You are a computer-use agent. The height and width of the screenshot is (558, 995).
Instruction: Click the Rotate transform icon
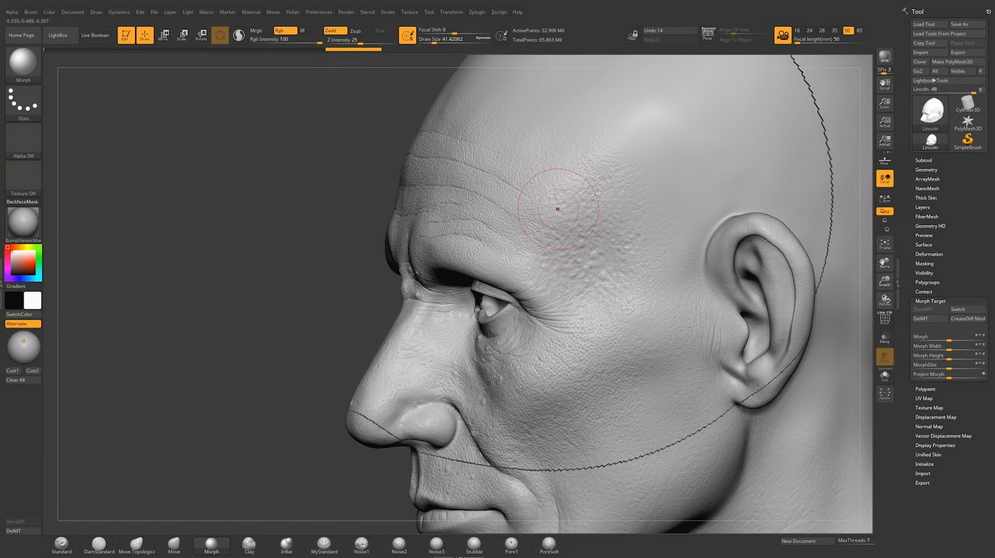201,35
